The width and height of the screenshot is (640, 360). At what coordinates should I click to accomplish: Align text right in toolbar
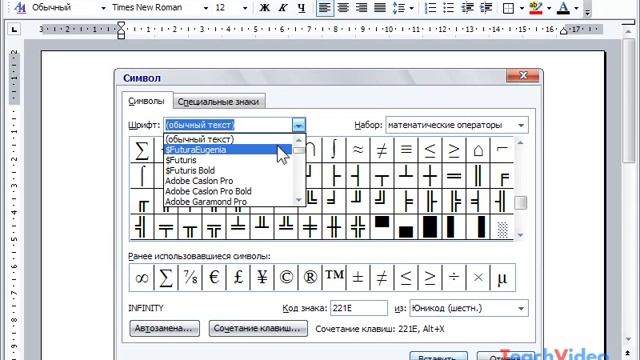click(x=361, y=8)
